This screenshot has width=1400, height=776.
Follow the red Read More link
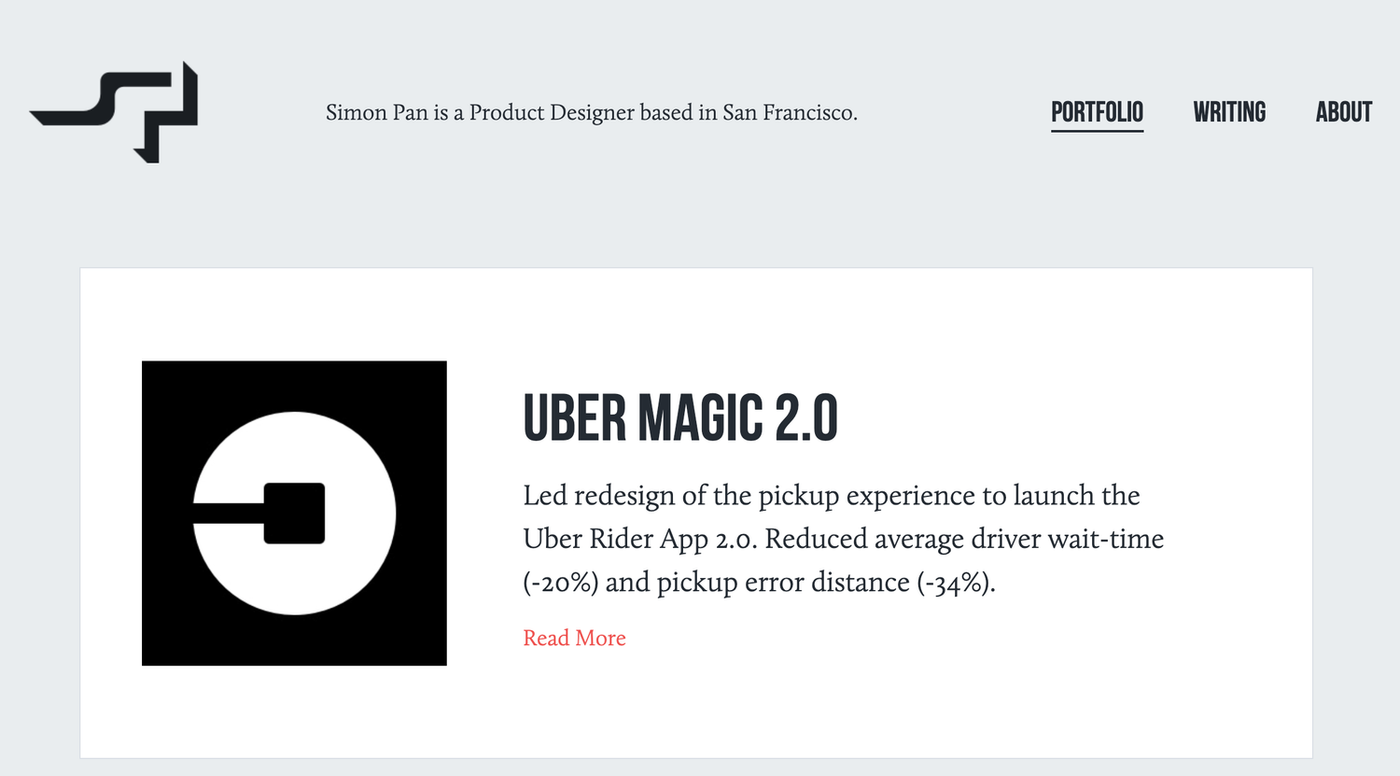coord(574,638)
